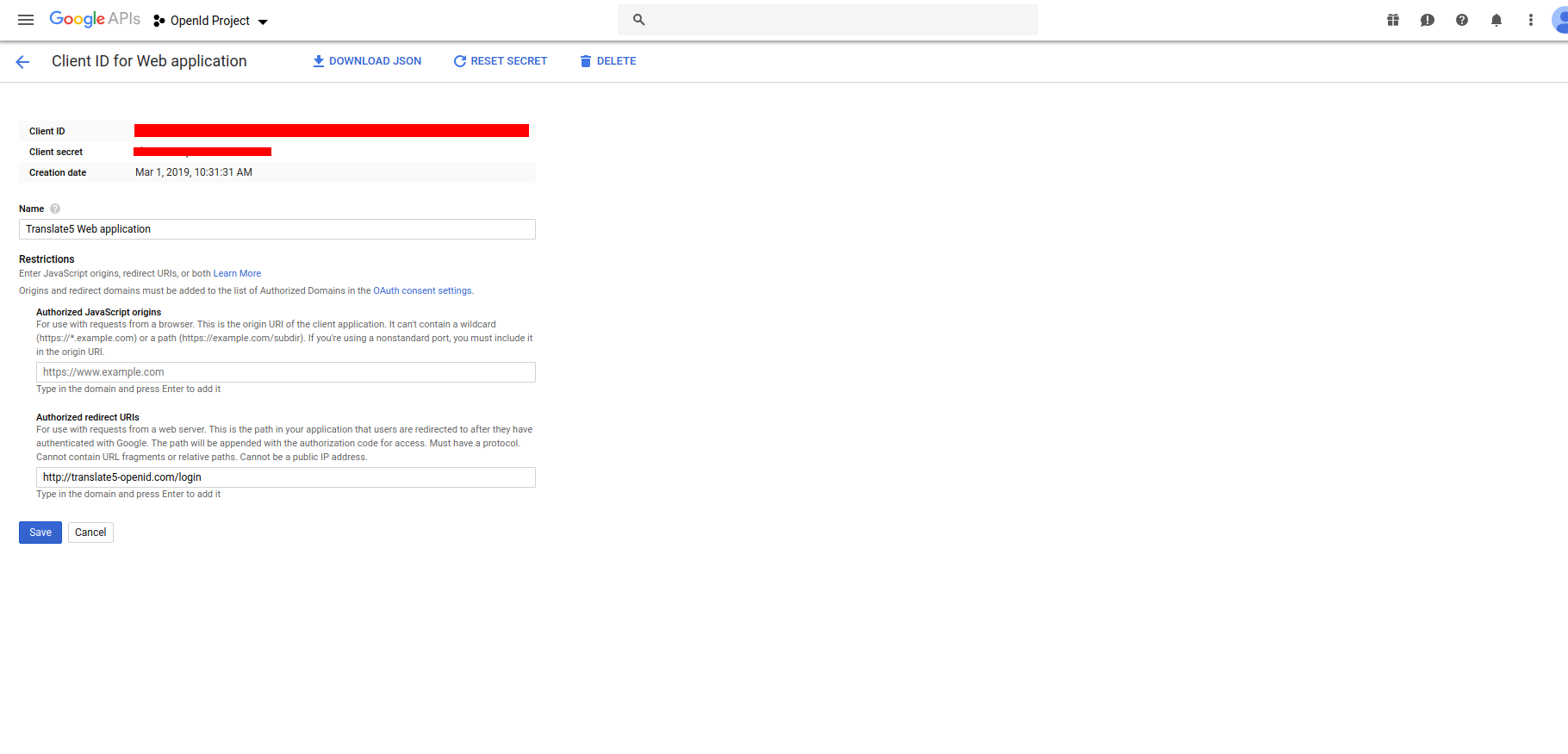Click the redirect URI field with translate5-openid.com
The image size is (1568, 754).
tap(286, 477)
